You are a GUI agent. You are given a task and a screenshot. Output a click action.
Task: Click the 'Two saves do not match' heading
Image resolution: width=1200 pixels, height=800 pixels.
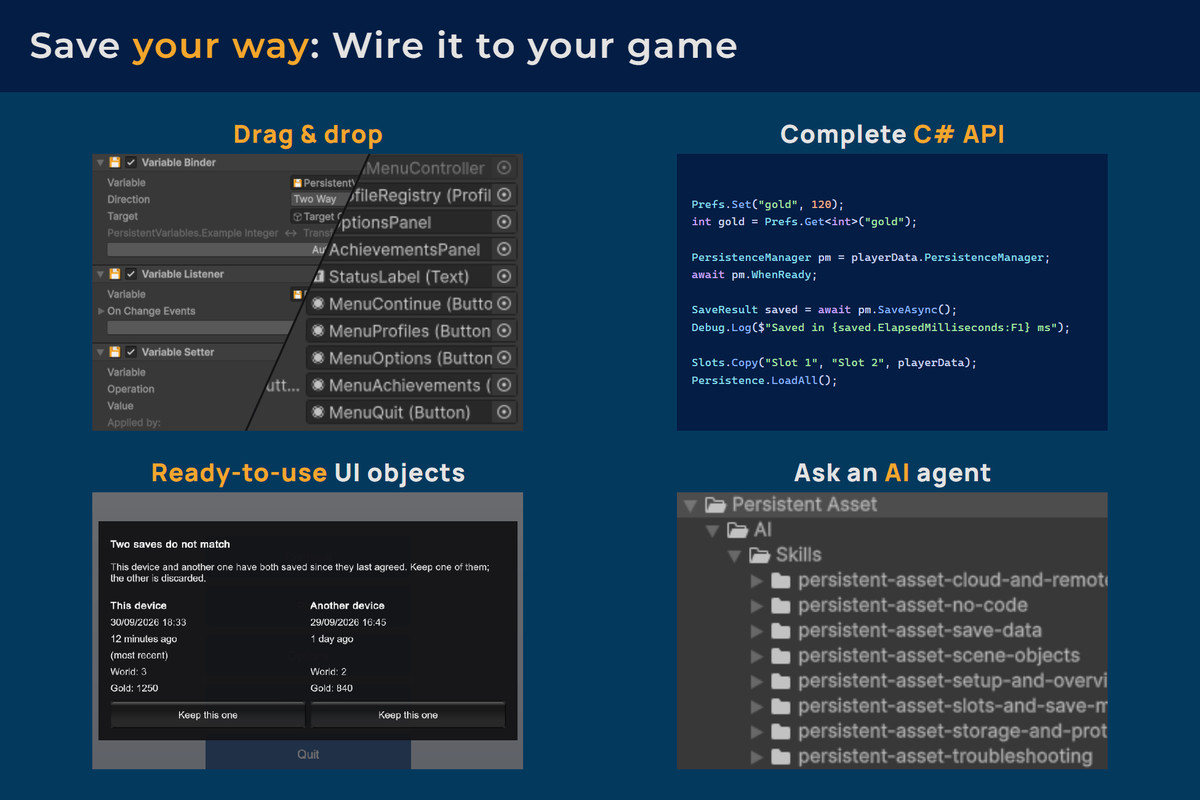pos(170,544)
